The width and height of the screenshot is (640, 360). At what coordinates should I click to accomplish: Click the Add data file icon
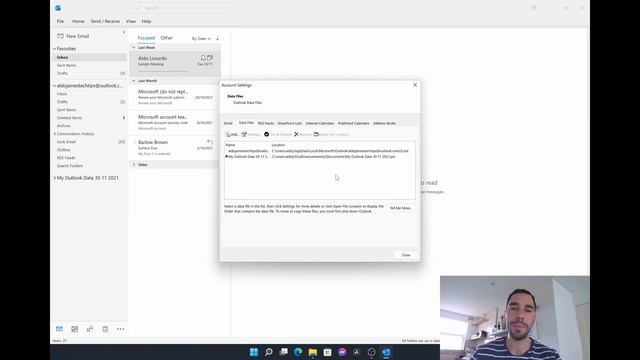point(228,134)
